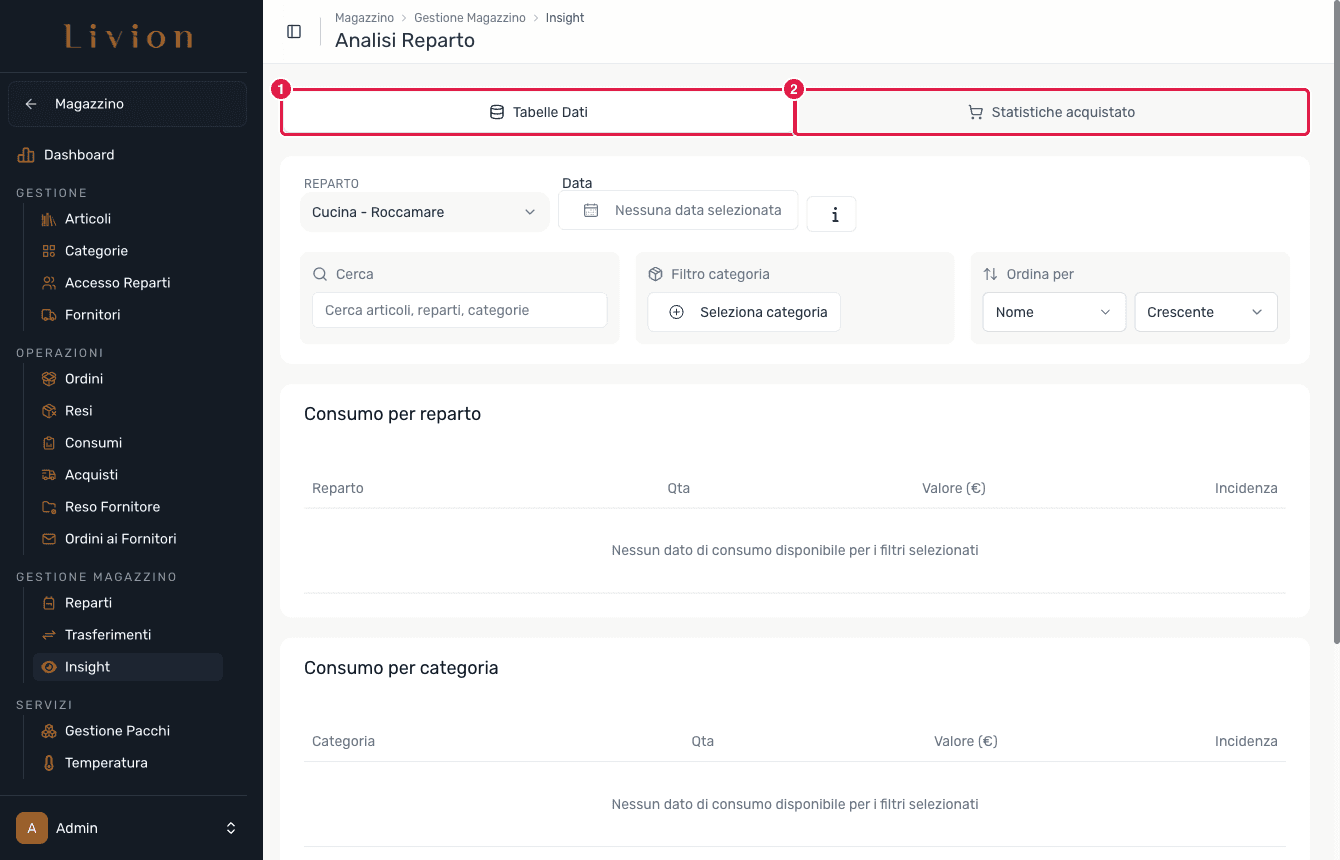Toggle the sidebar collapse icon
1340x860 pixels.
pyautogui.click(x=294, y=31)
